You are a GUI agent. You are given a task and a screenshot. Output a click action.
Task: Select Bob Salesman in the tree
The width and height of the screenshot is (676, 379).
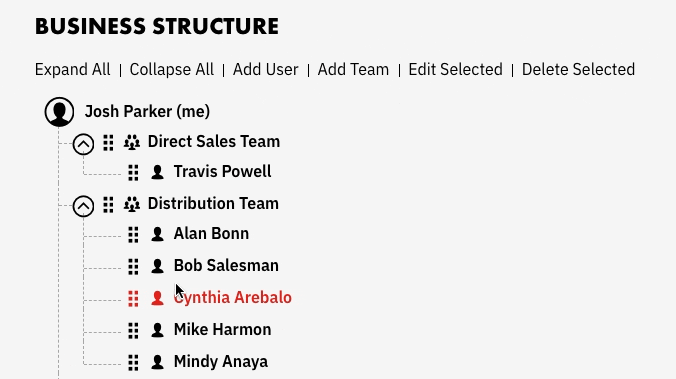coord(226,266)
